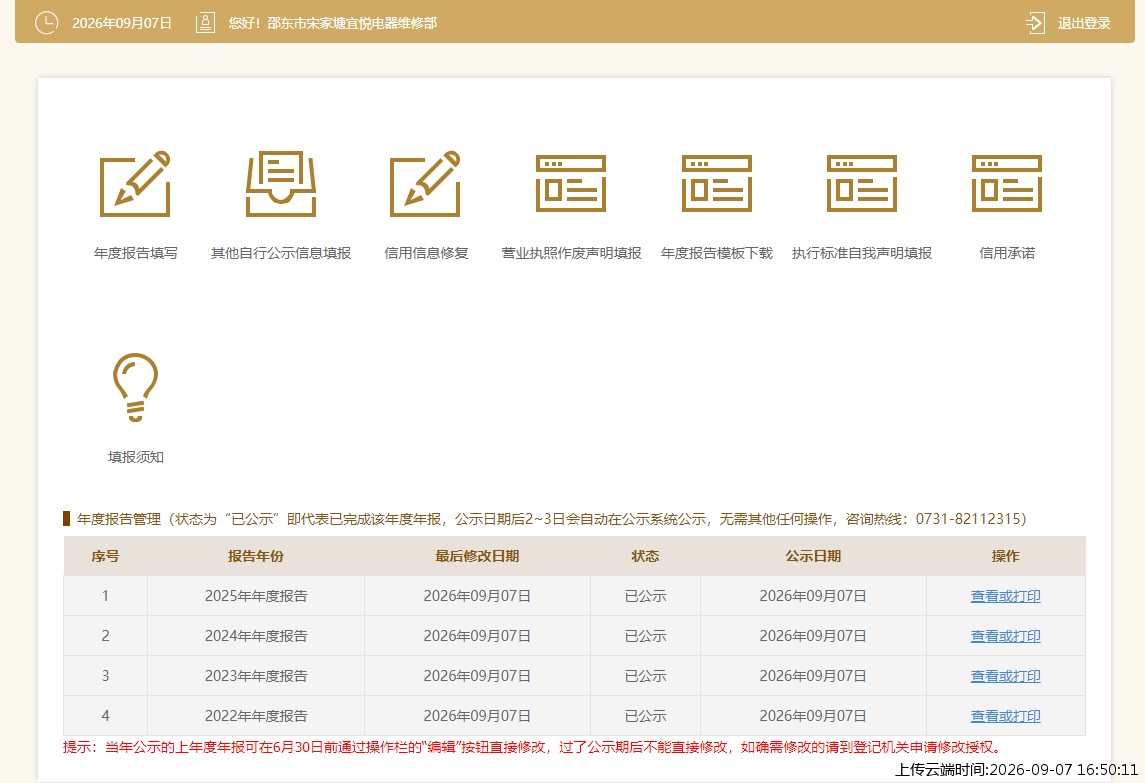View or print the 2025年年度报告
The width and height of the screenshot is (1145, 783).
[1006, 596]
